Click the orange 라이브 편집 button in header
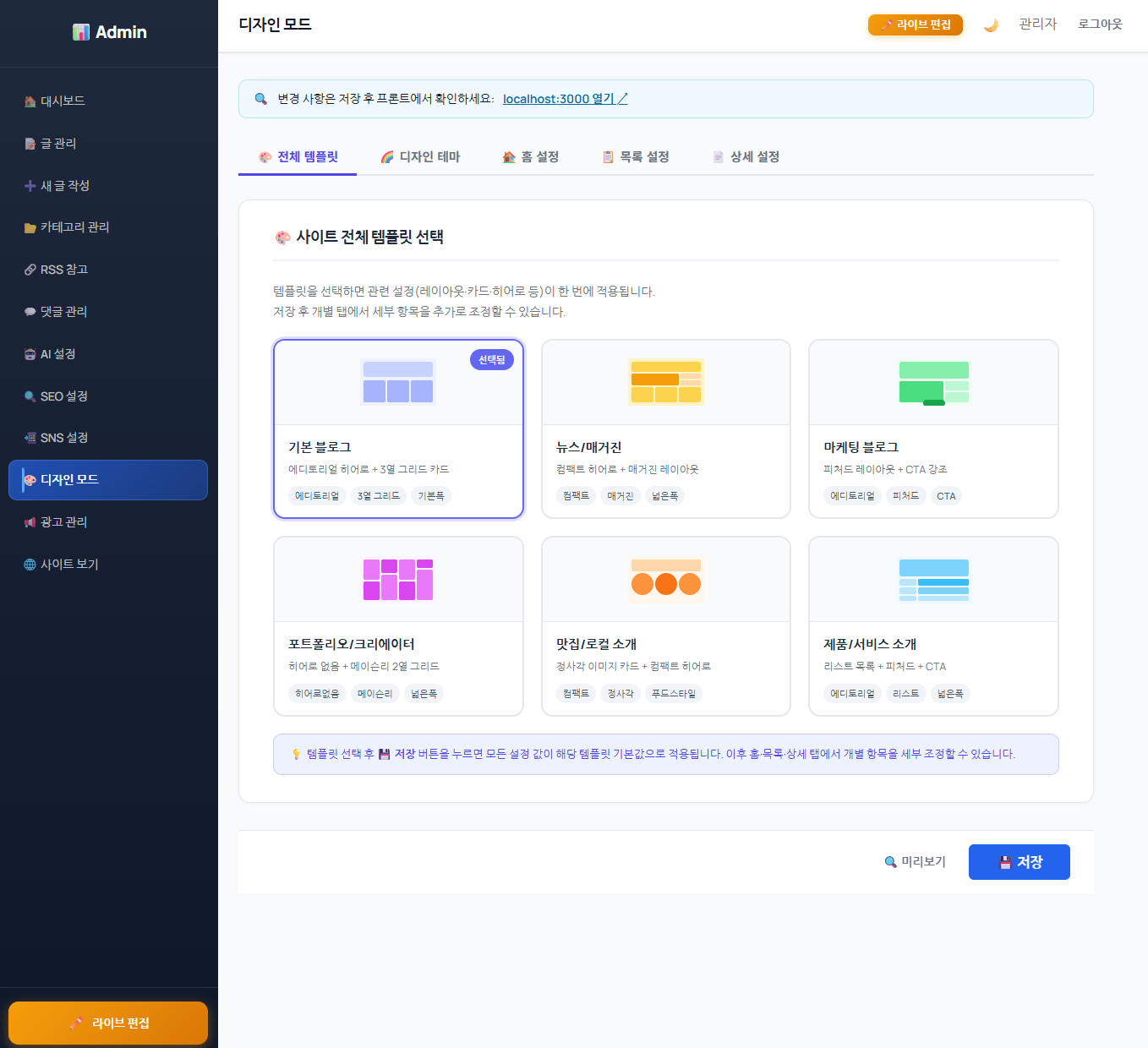This screenshot has width=1148, height=1048. [x=915, y=25]
